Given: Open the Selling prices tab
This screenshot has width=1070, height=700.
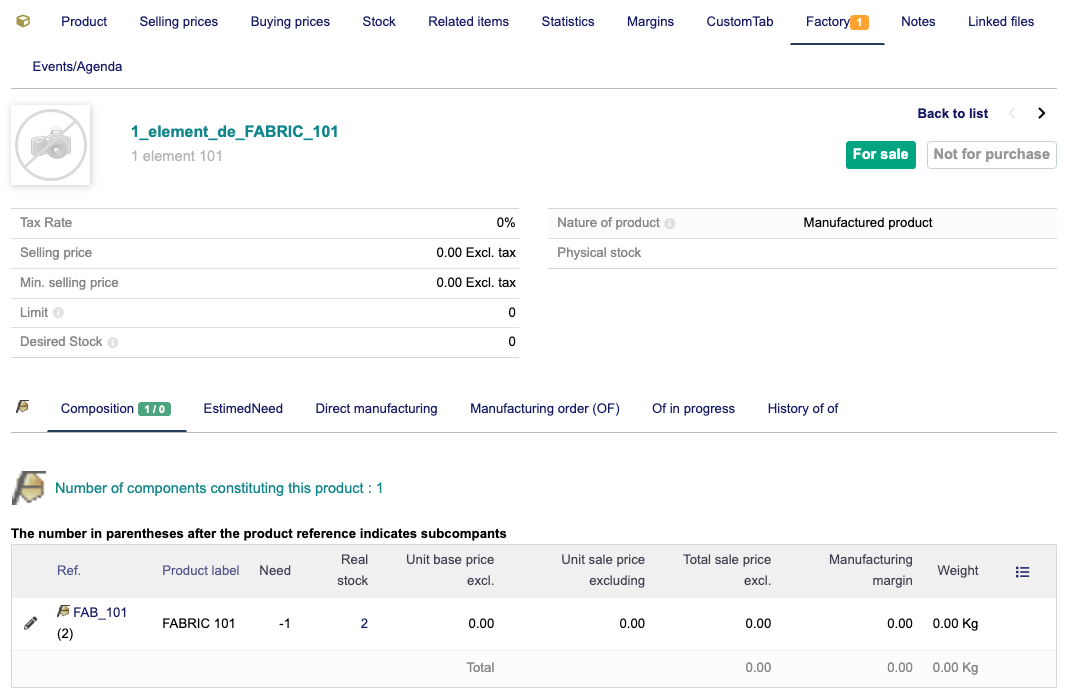Looking at the screenshot, I should pyautogui.click(x=178, y=21).
